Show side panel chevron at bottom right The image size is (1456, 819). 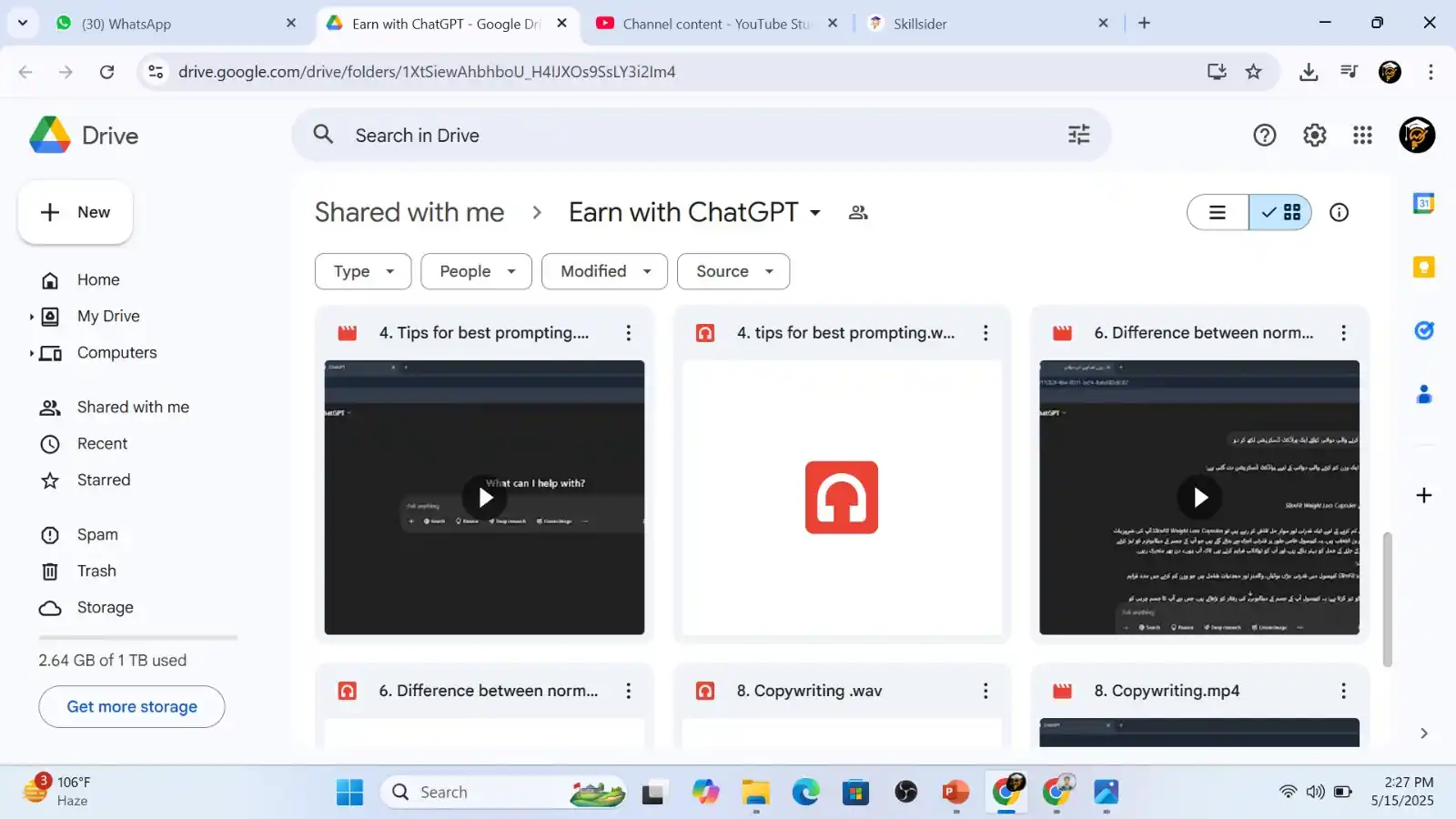[1424, 733]
